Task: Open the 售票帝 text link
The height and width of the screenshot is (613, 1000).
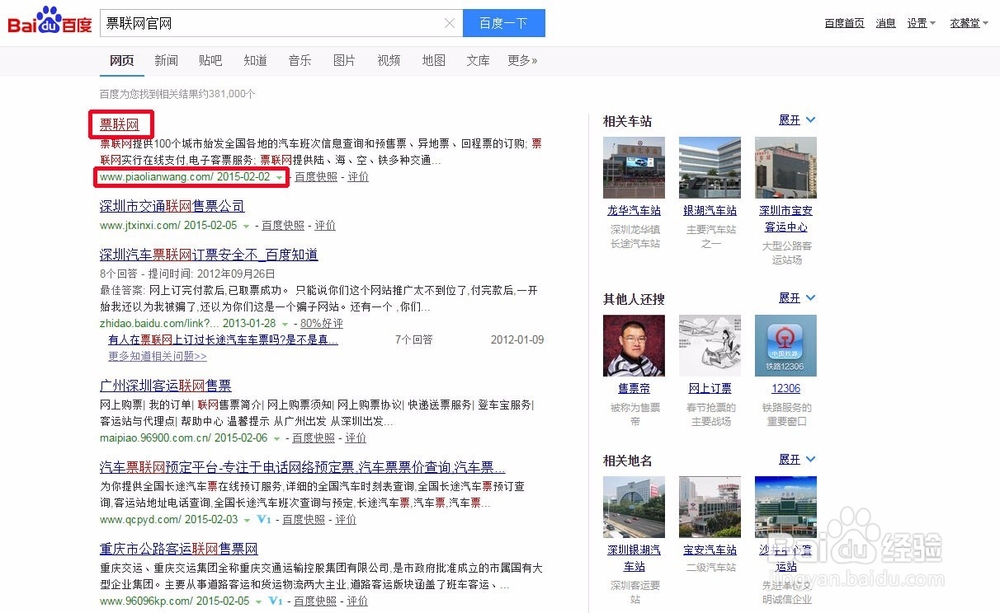Action: [x=634, y=388]
